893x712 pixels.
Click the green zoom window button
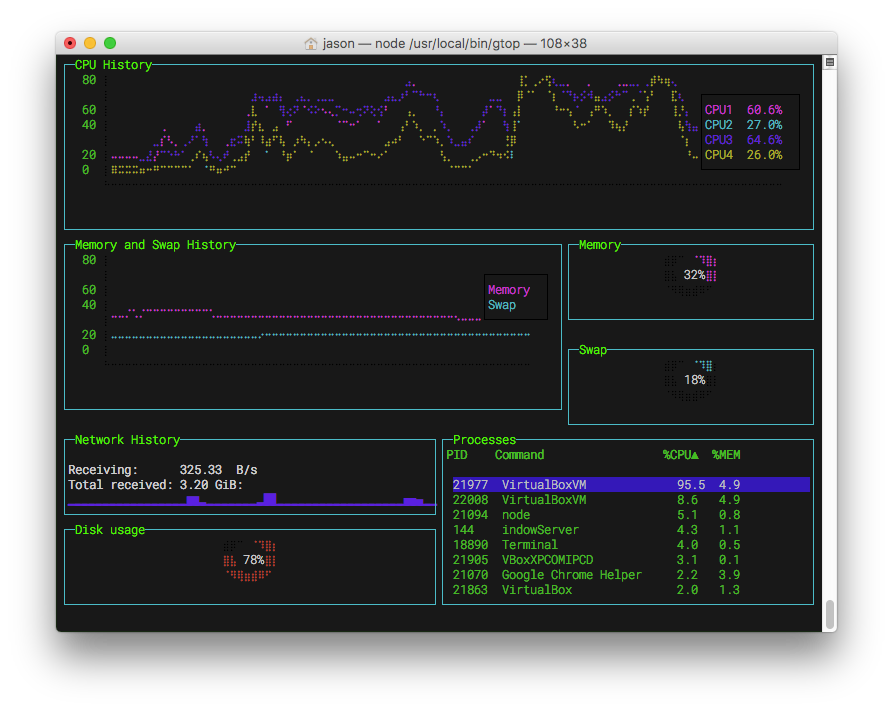point(110,43)
